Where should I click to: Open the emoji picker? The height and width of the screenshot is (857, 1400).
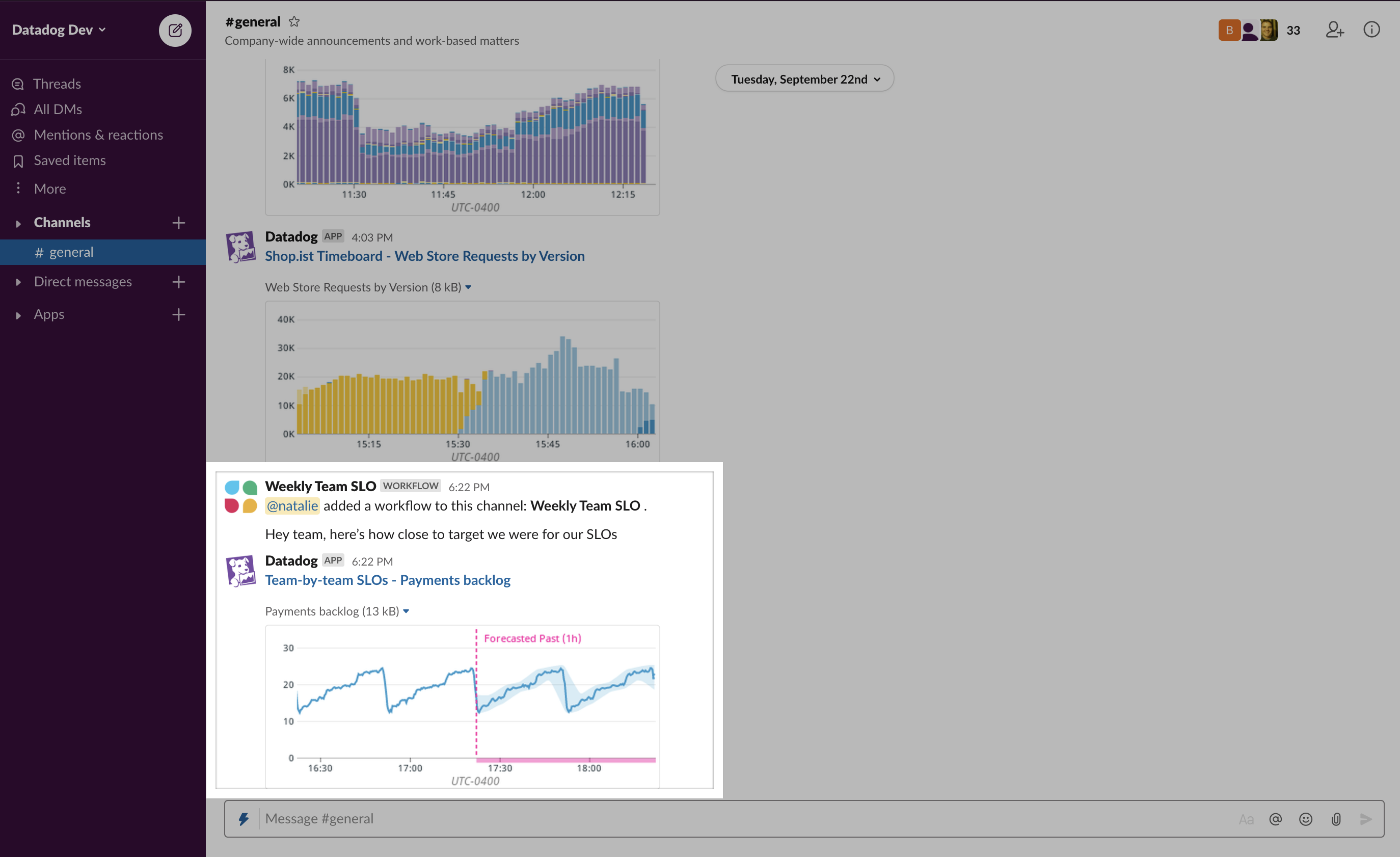click(x=1305, y=818)
